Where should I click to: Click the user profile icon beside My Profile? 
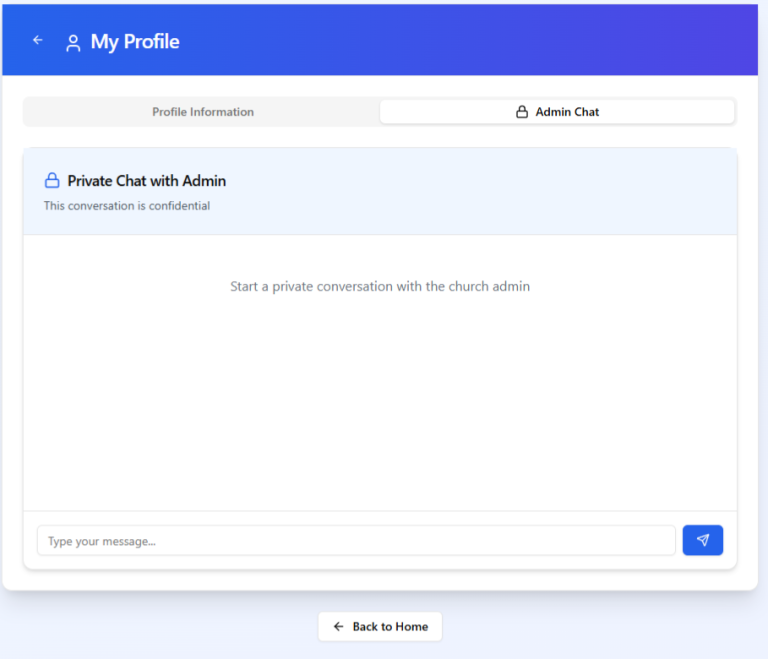point(73,43)
